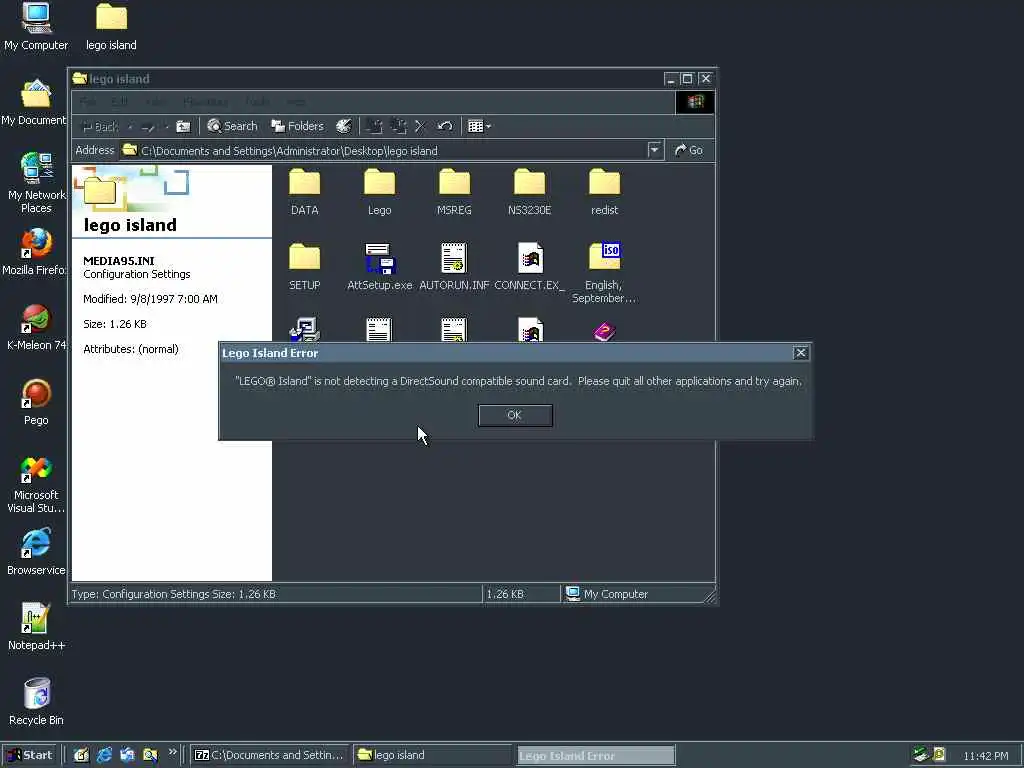This screenshot has height=768, width=1024.
Task: Click Internet Explorer quick launch icon
Action: [x=104, y=755]
